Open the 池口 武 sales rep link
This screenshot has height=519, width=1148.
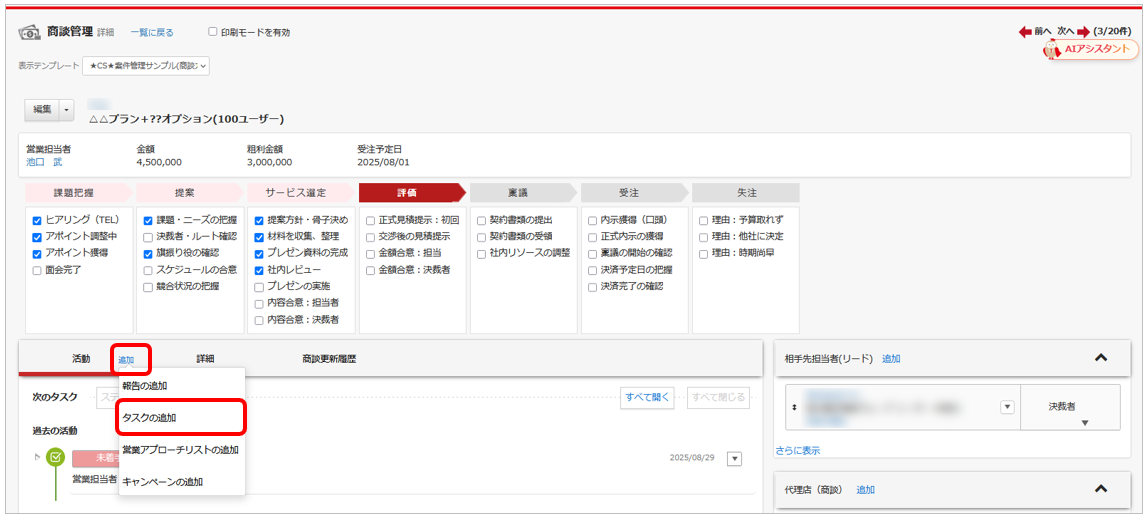[x=44, y=162]
